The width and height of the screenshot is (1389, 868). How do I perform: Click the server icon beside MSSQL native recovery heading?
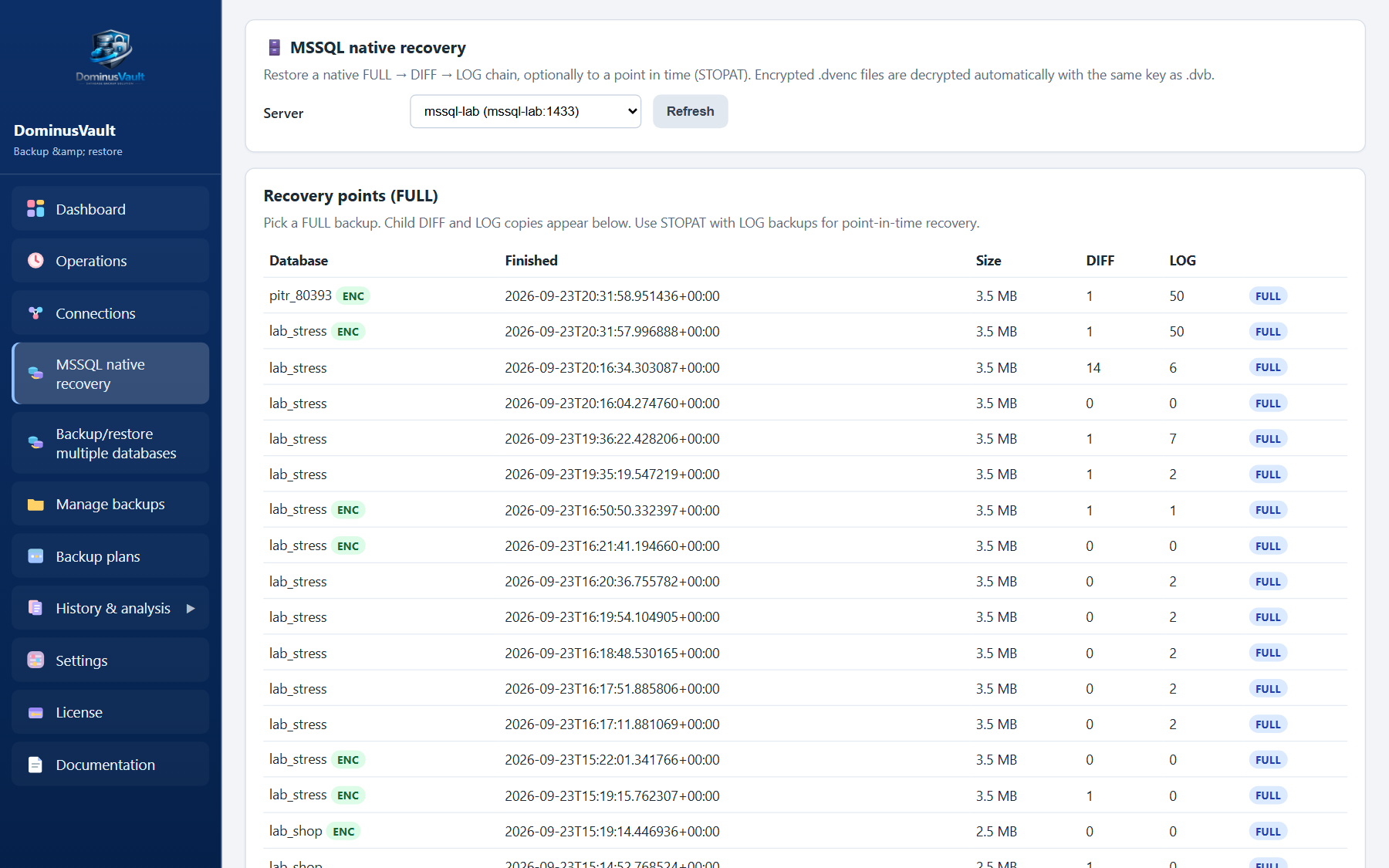274,48
